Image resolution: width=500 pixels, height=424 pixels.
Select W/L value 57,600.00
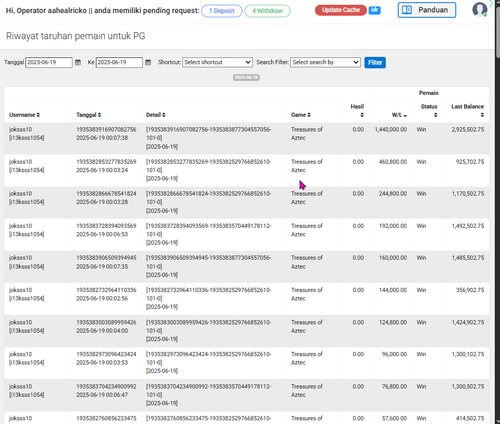(x=394, y=418)
